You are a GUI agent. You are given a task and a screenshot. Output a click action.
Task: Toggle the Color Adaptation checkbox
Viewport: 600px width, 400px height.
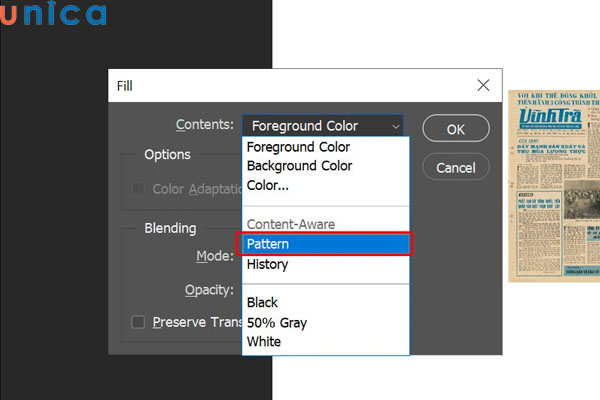coord(139,189)
